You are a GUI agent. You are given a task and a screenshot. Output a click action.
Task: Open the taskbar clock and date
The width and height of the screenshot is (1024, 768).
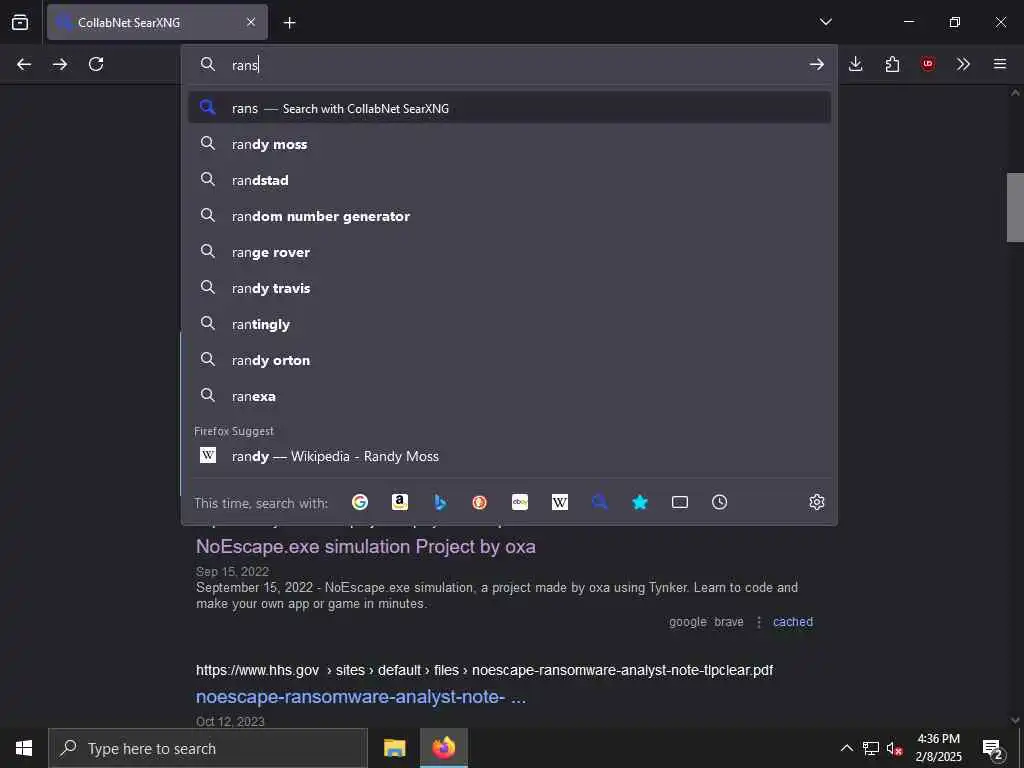pyautogui.click(x=938, y=748)
